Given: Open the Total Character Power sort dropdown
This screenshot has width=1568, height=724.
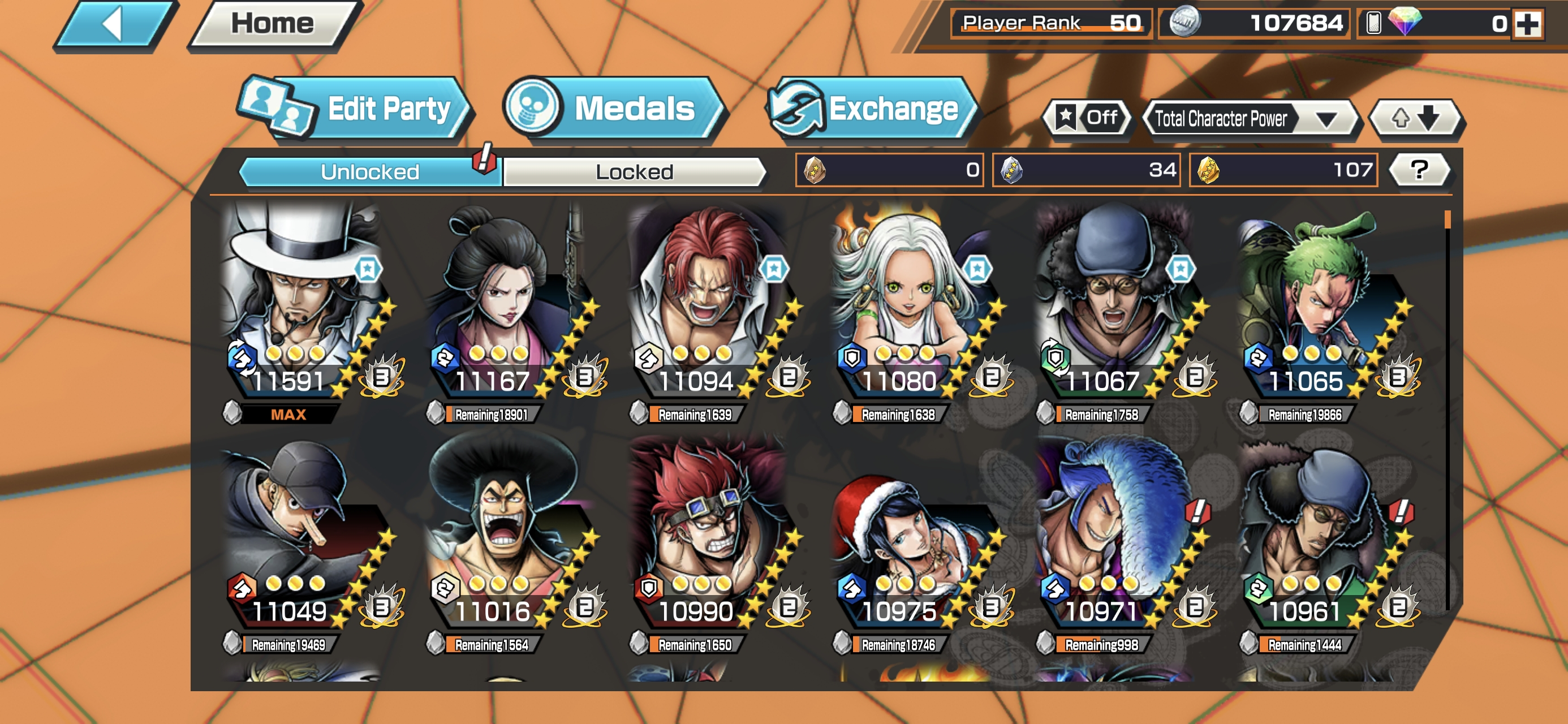Looking at the screenshot, I should [1250, 118].
